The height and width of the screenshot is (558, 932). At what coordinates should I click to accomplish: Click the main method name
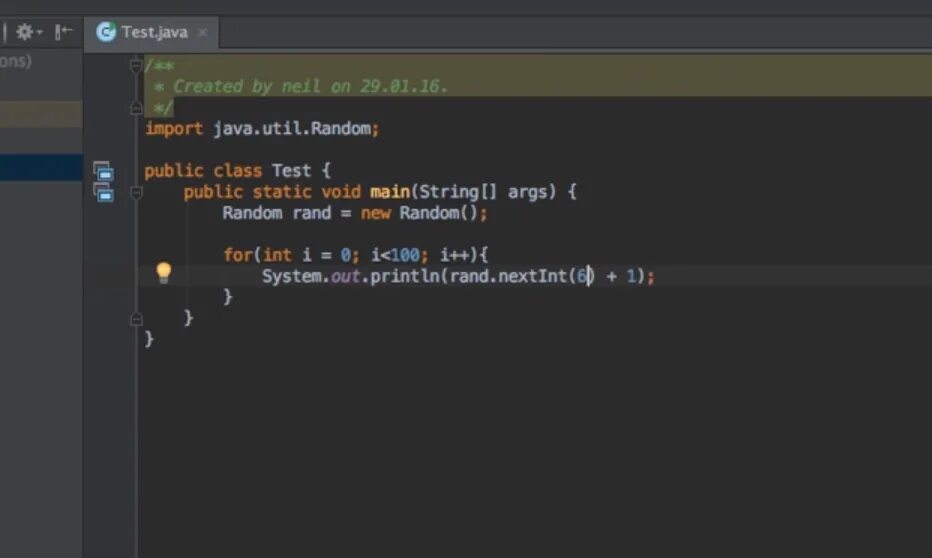point(389,192)
